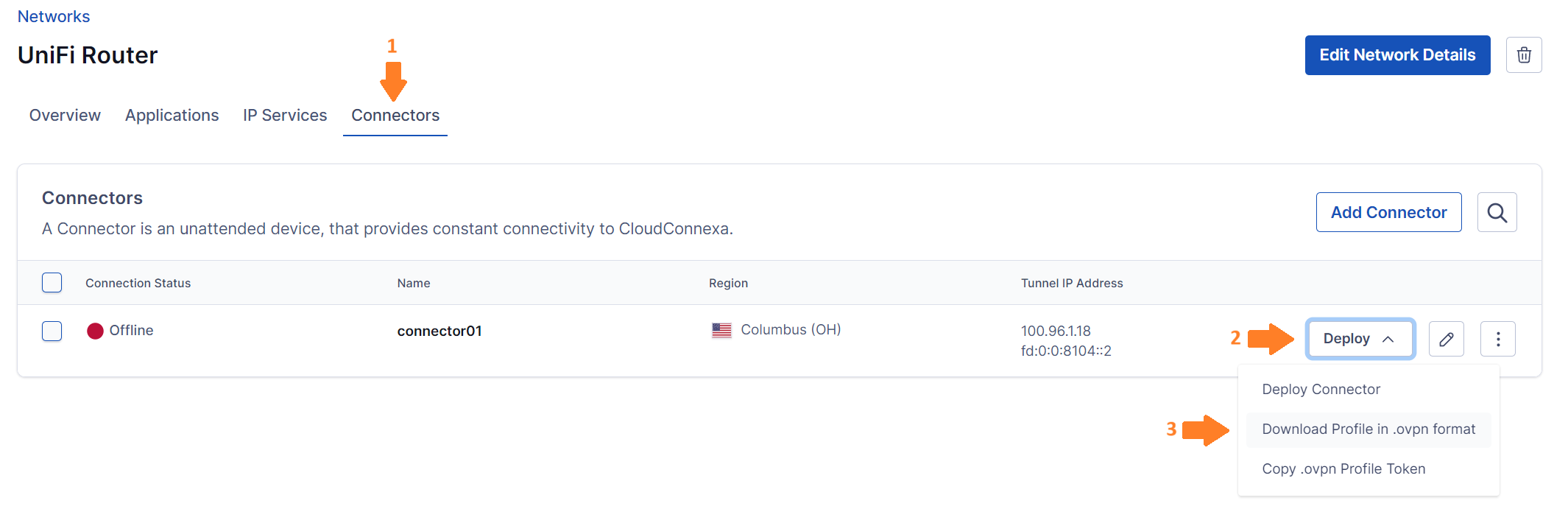1568x523 pixels.
Task: Select Download Profile in .ovpn format
Action: (x=1369, y=429)
